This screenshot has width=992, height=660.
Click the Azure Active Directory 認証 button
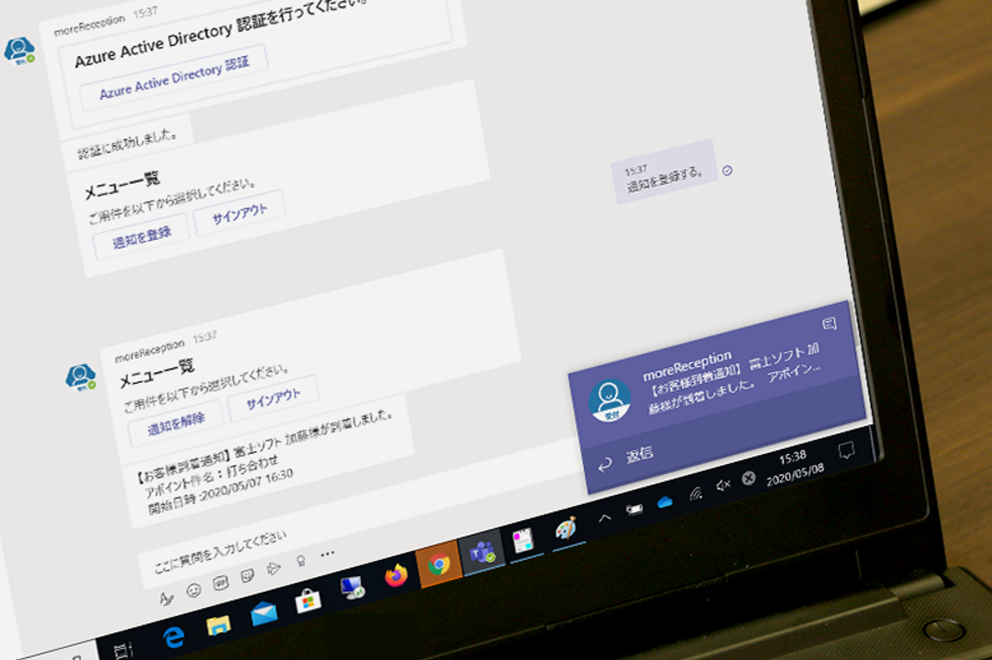pos(174,79)
